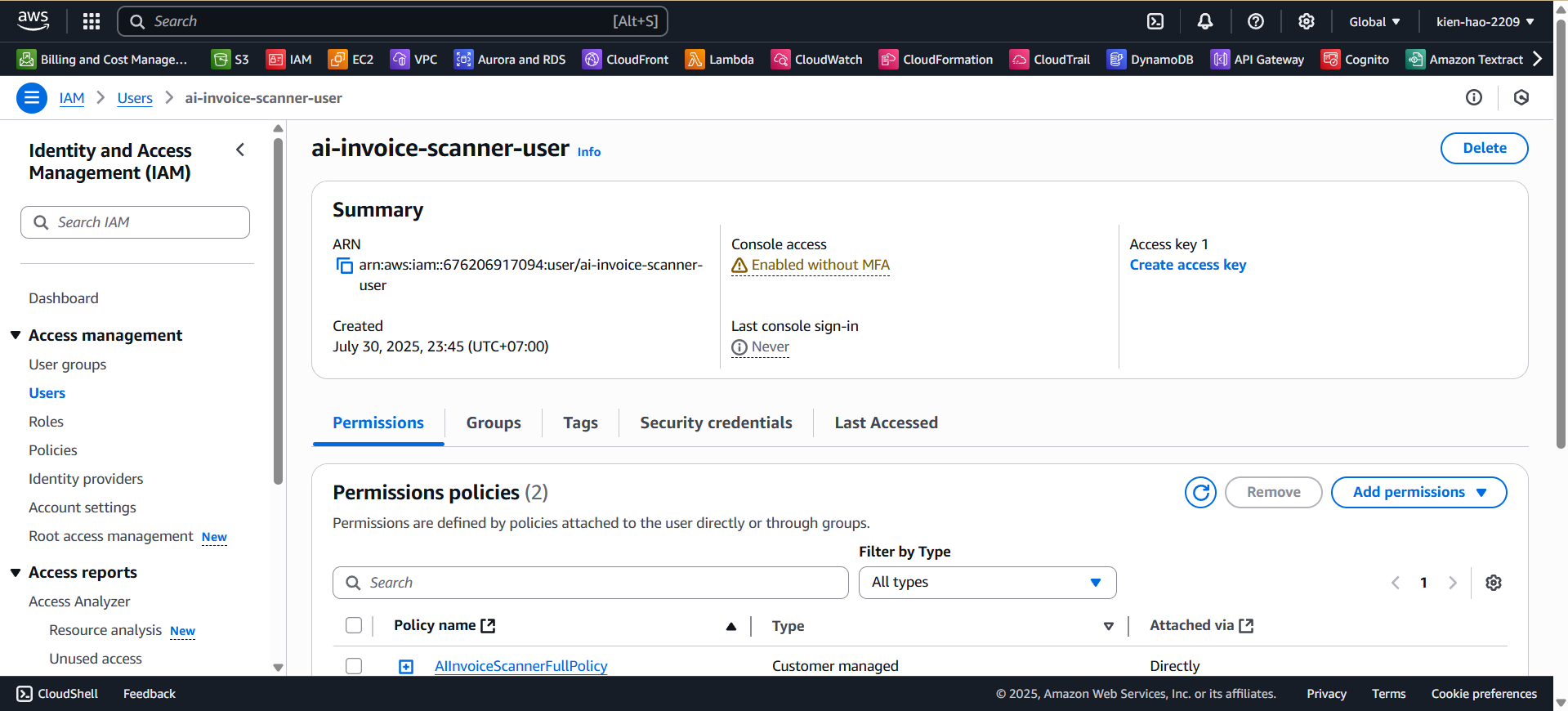
Task: Open DynamoDB service shortcut
Action: click(x=1150, y=60)
